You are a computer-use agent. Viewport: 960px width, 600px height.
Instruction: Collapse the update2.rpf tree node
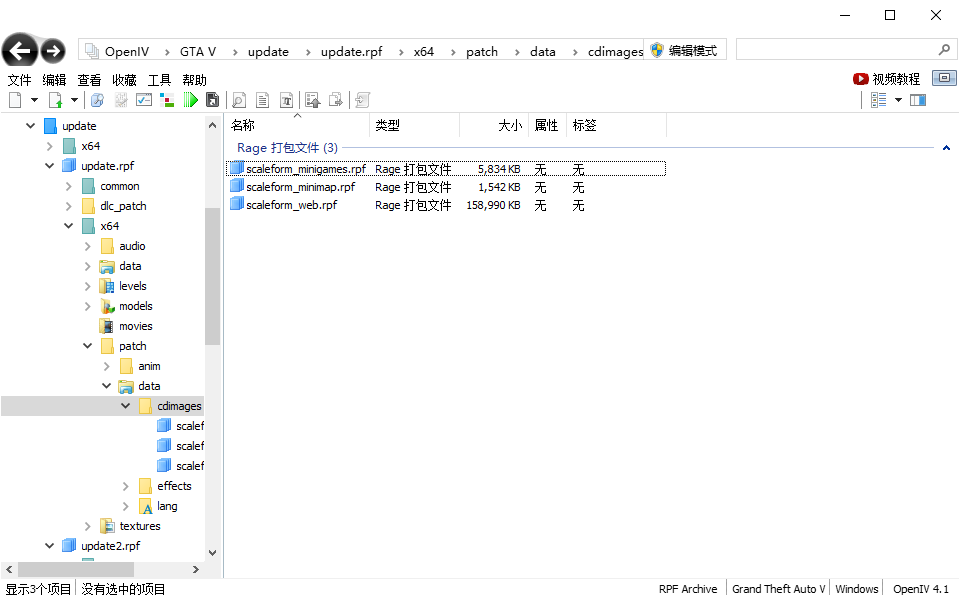pyautogui.click(x=50, y=546)
